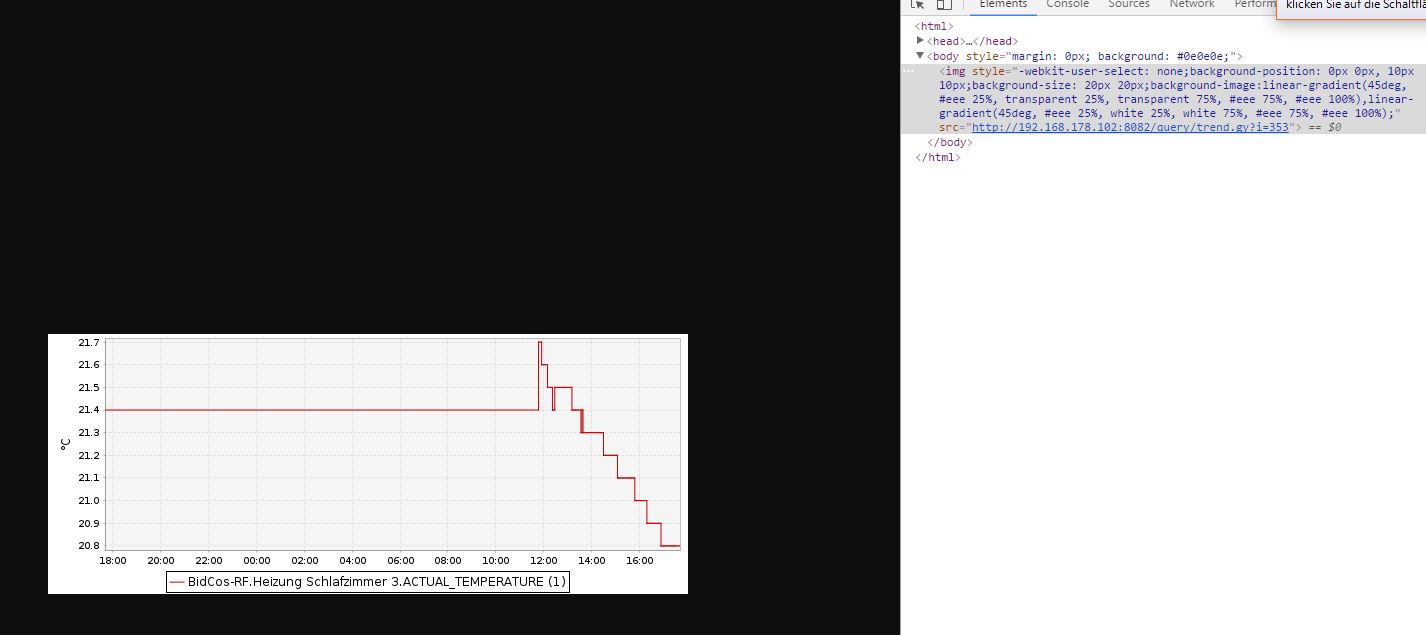Click the German notification tooltip popup
This screenshot has width=1426, height=635.
1350,6
